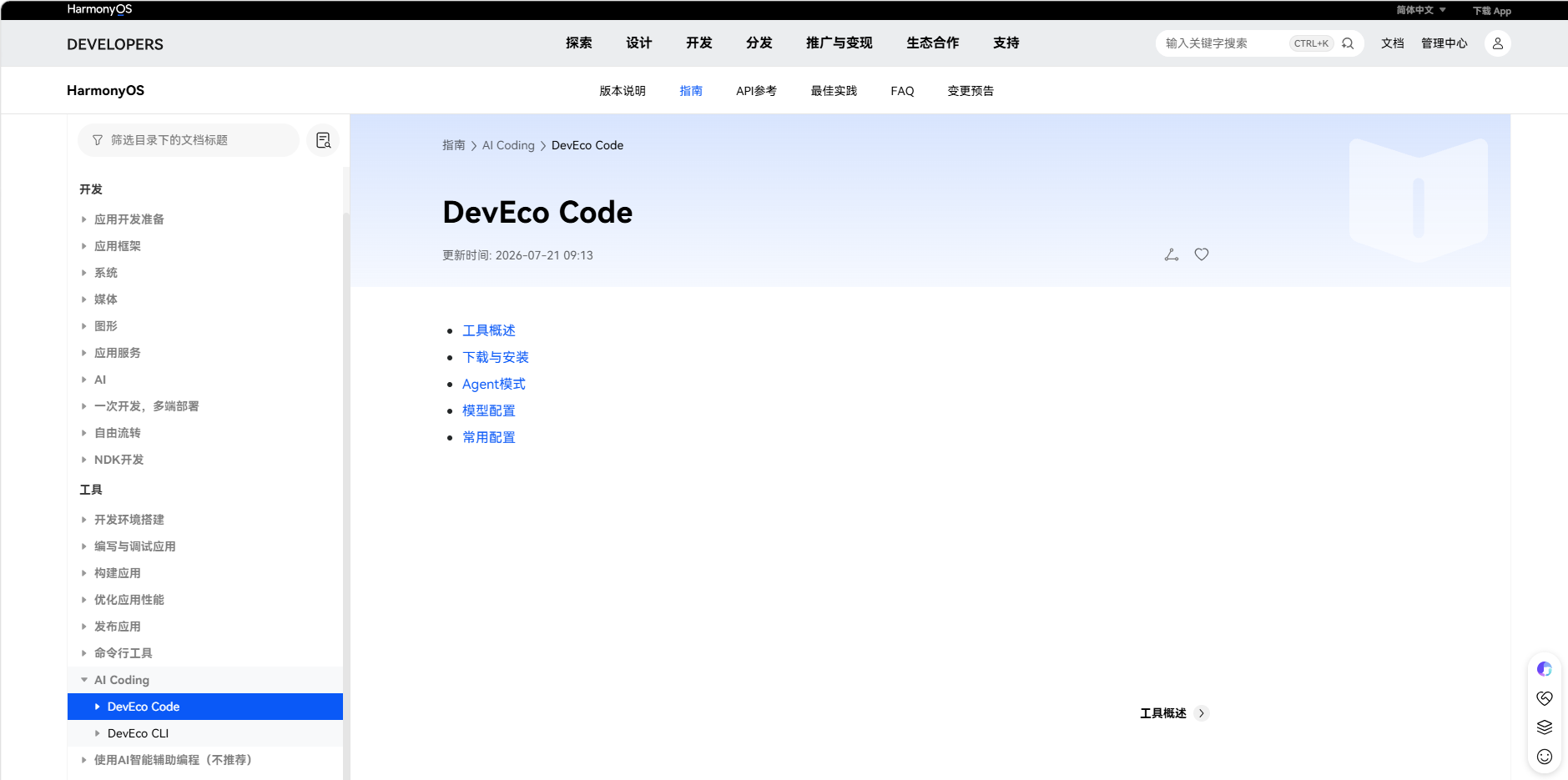Image resolution: width=1568 pixels, height=780 pixels.
Task: Open the 推广与变现 top menu
Action: [x=839, y=43]
